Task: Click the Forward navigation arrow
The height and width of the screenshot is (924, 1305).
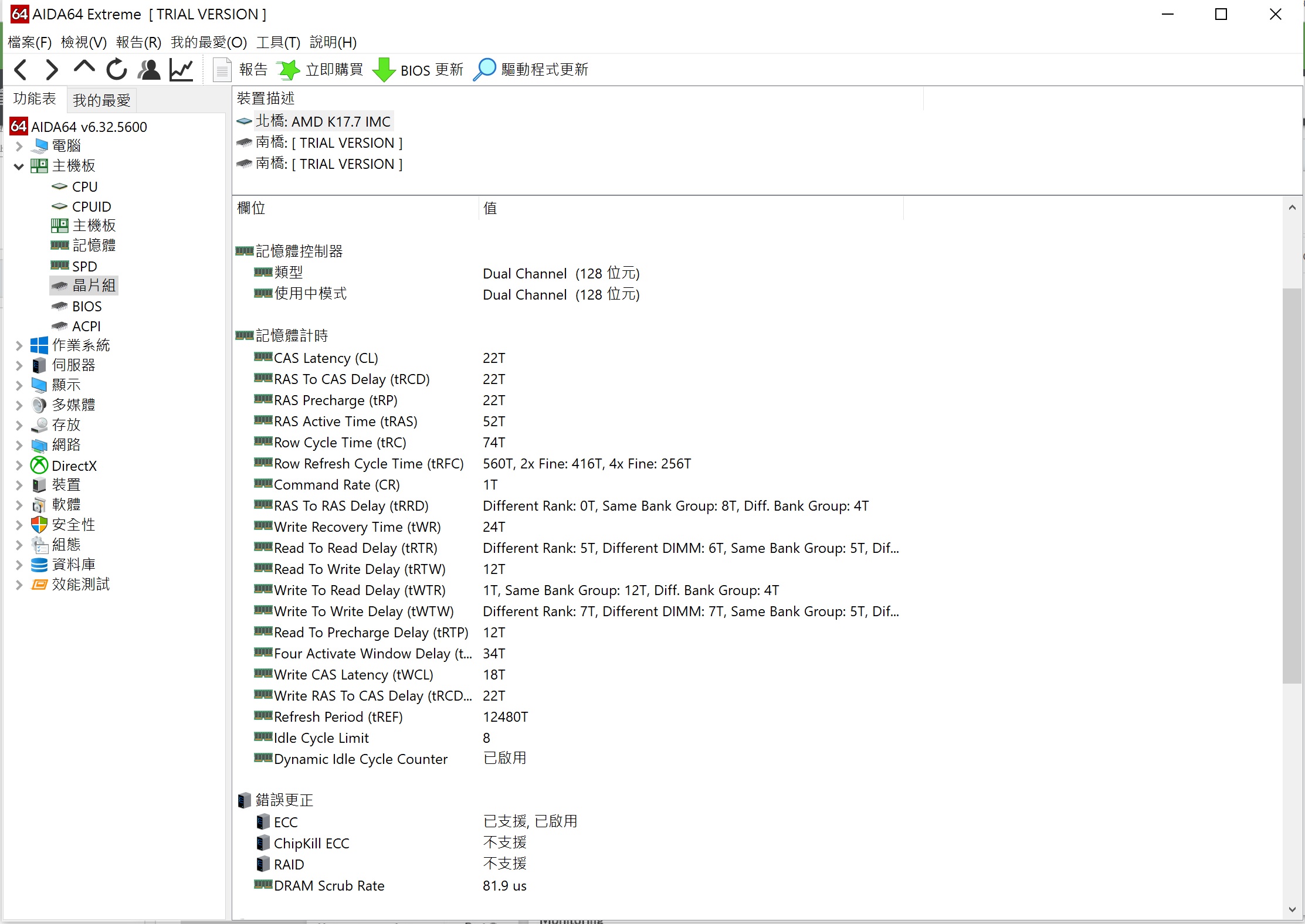Action: click(x=52, y=70)
